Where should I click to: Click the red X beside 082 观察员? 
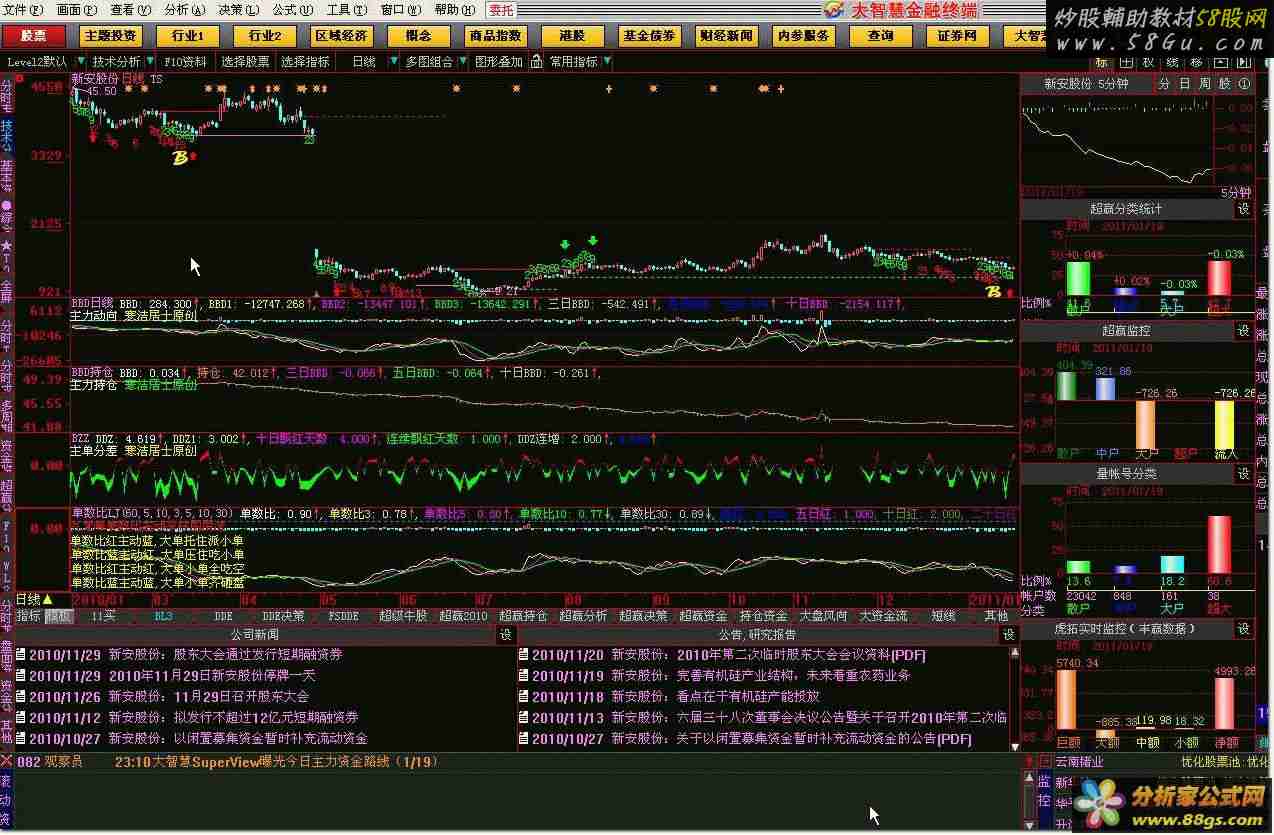pyautogui.click(x=8, y=762)
